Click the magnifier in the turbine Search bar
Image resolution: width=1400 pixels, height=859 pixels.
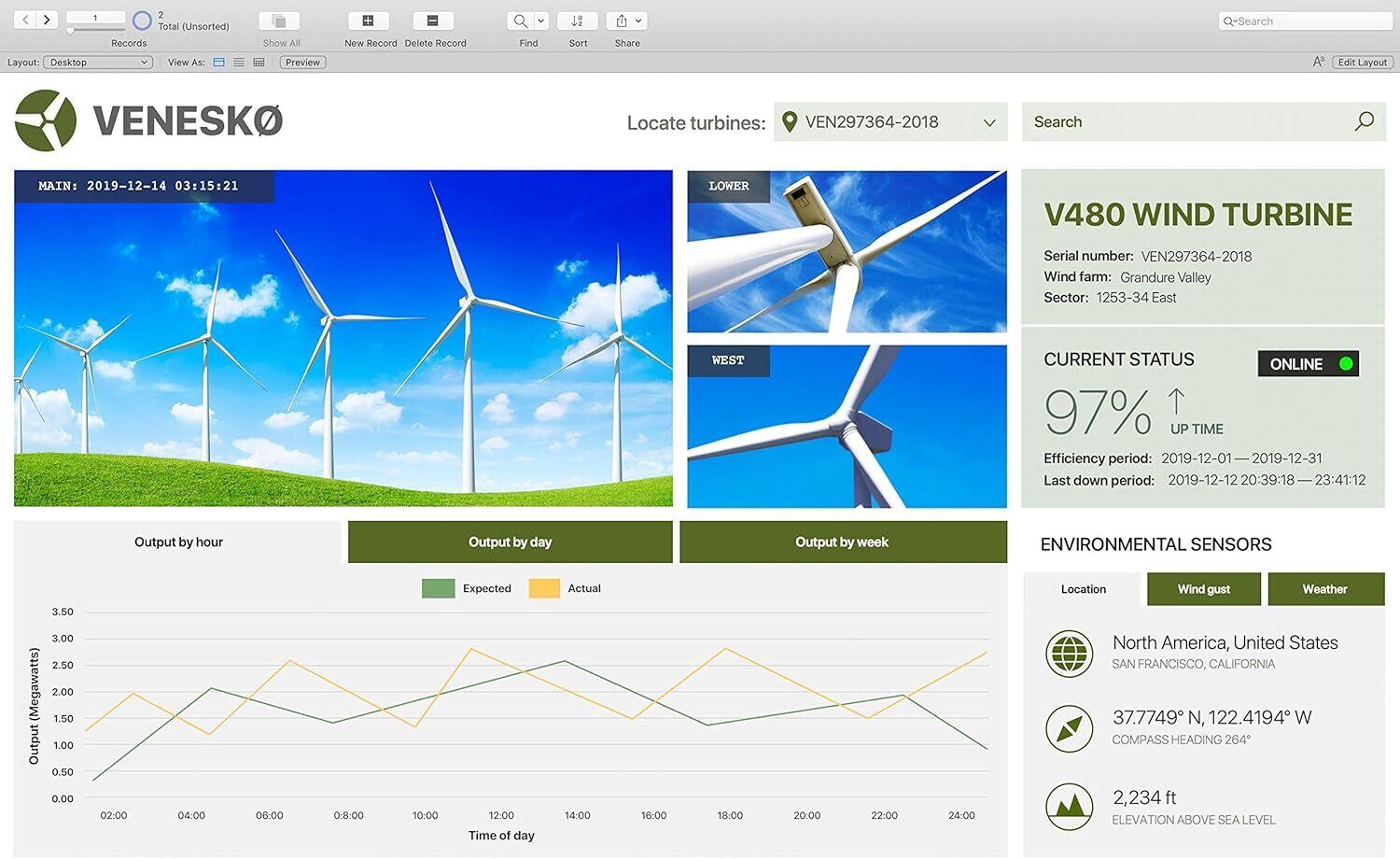(1363, 121)
